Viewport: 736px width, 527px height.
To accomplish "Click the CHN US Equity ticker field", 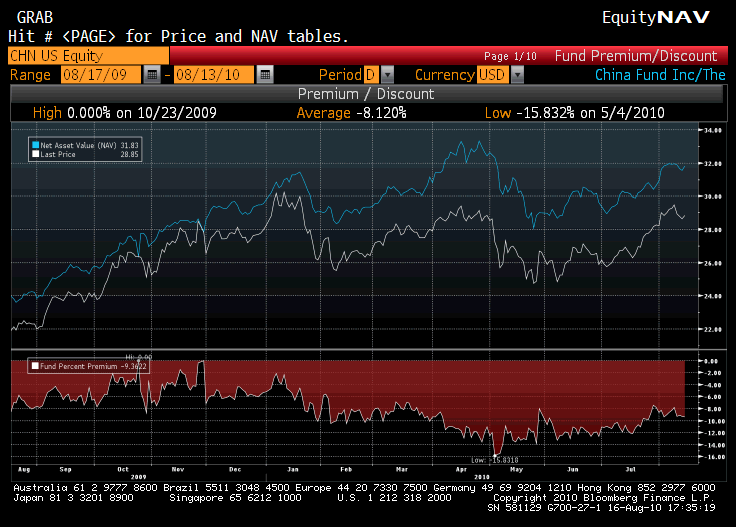I will (88, 56).
